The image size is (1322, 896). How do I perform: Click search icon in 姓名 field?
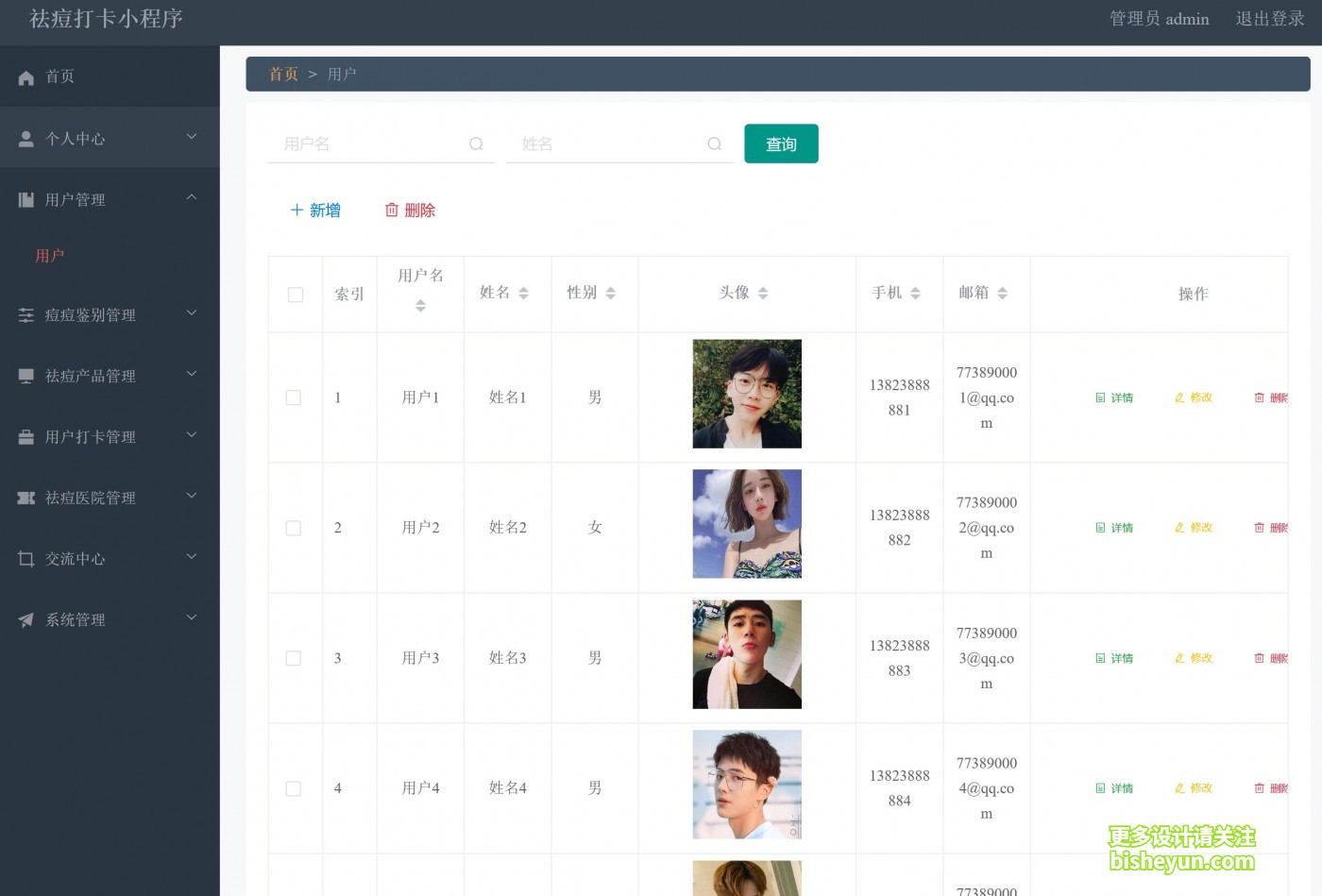(x=714, y=144)
